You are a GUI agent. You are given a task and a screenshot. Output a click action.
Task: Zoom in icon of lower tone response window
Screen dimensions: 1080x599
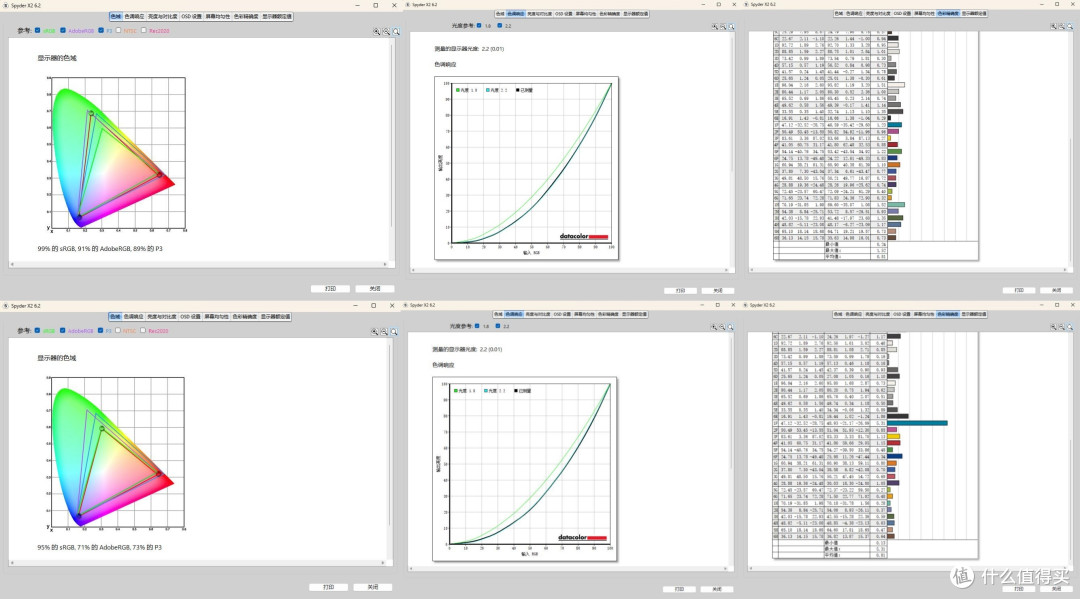tap(714, 327)
